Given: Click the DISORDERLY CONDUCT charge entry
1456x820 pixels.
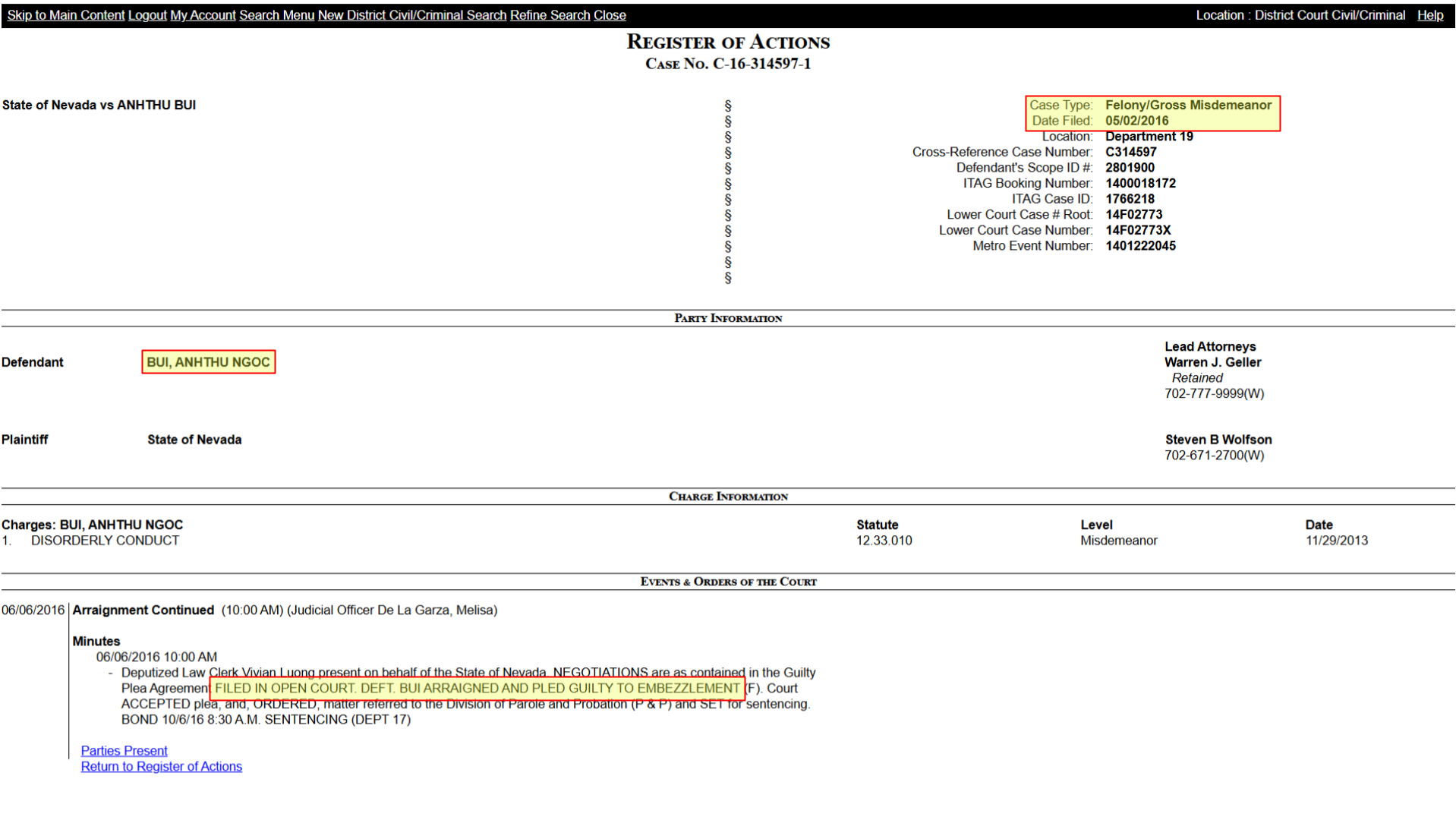Looking at the screenshot, I should click(105, 540).
